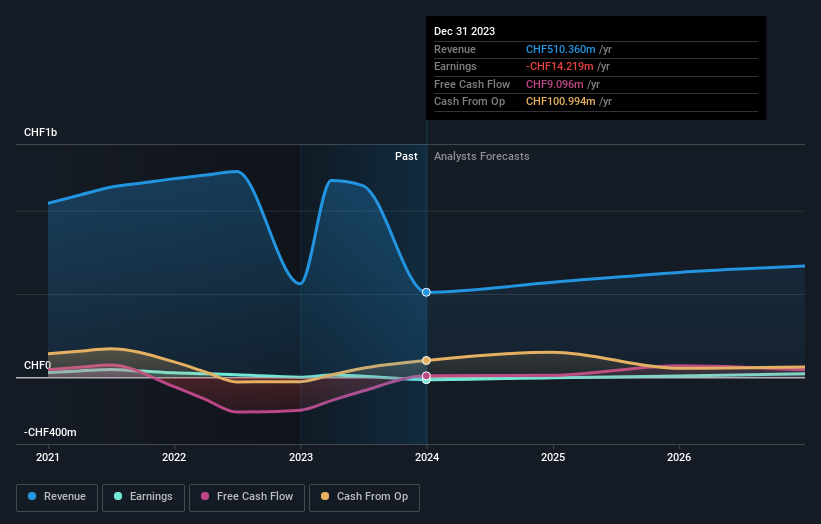This screenshot has height=524, width=821.
Task: Click the 'Cash From Op' row label in tooltip
Action: coord(469,102)
